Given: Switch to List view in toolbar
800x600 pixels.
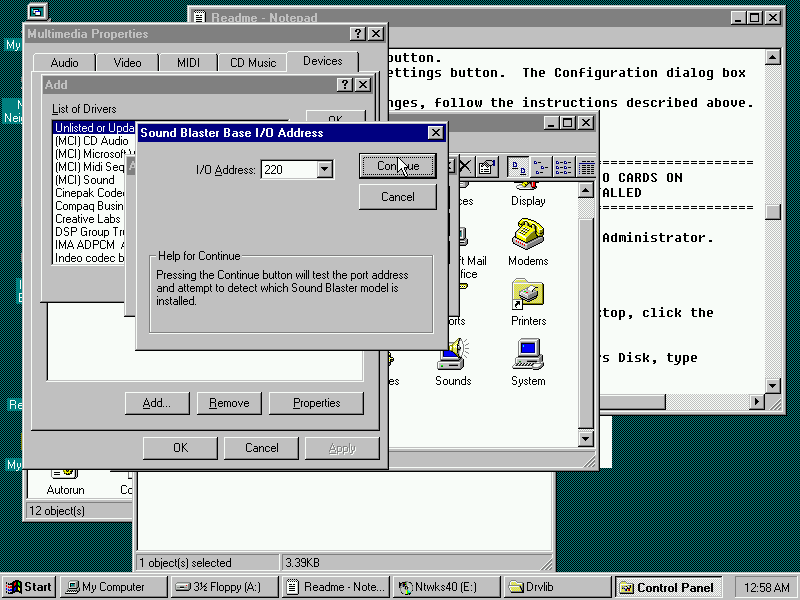Looking at the screenshot, I should point(564,167).
